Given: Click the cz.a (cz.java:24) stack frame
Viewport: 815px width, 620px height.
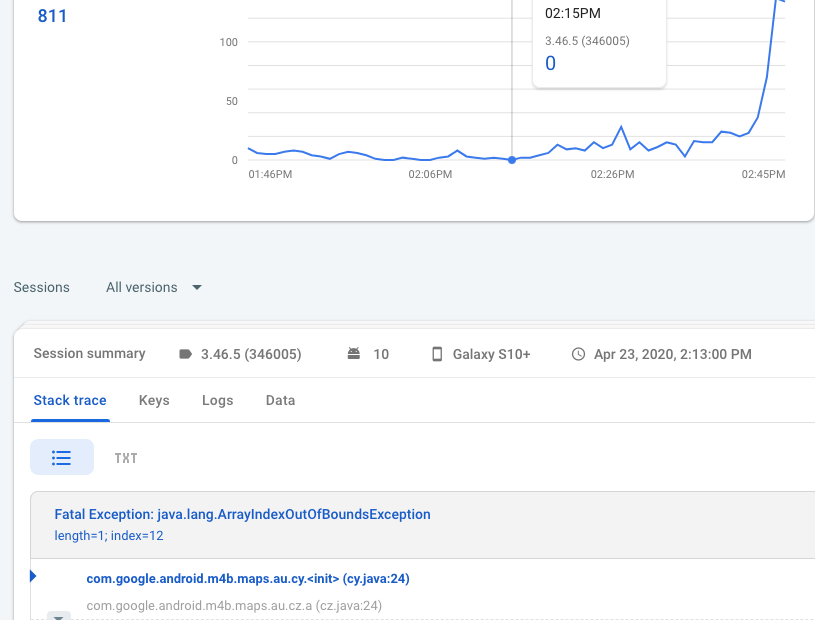Looking at the screenshot, I should [x=234, y=605].
